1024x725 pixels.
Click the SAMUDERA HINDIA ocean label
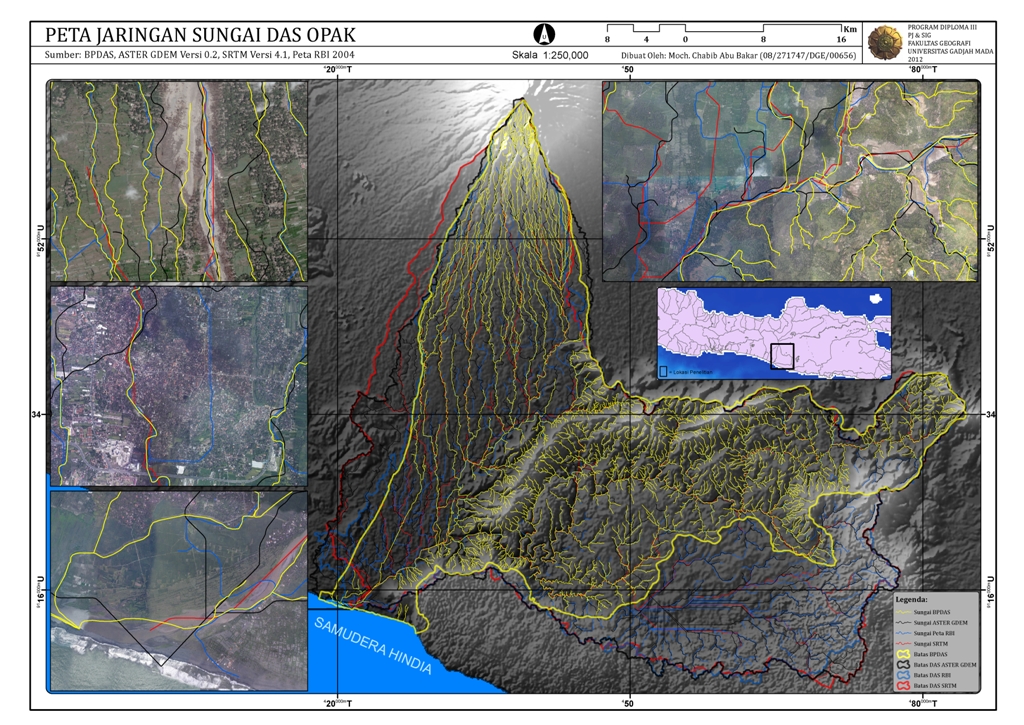pyautogui.click(x=373, y=646)
